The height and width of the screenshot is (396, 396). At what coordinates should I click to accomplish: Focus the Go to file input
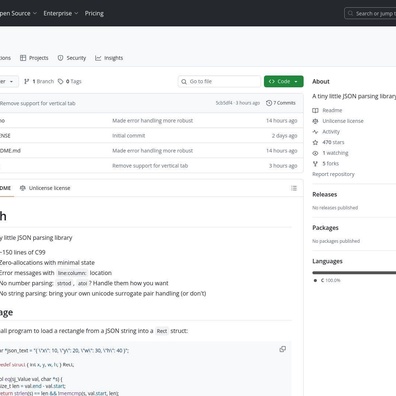click(x=219, y=81)
